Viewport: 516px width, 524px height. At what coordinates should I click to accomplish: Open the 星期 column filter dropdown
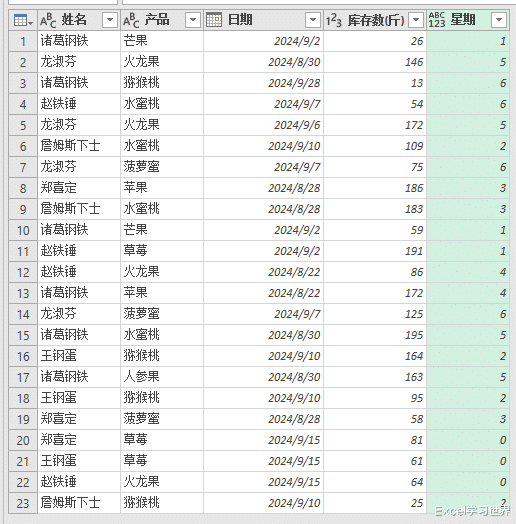pyautogui.click(x=499, y=20)
